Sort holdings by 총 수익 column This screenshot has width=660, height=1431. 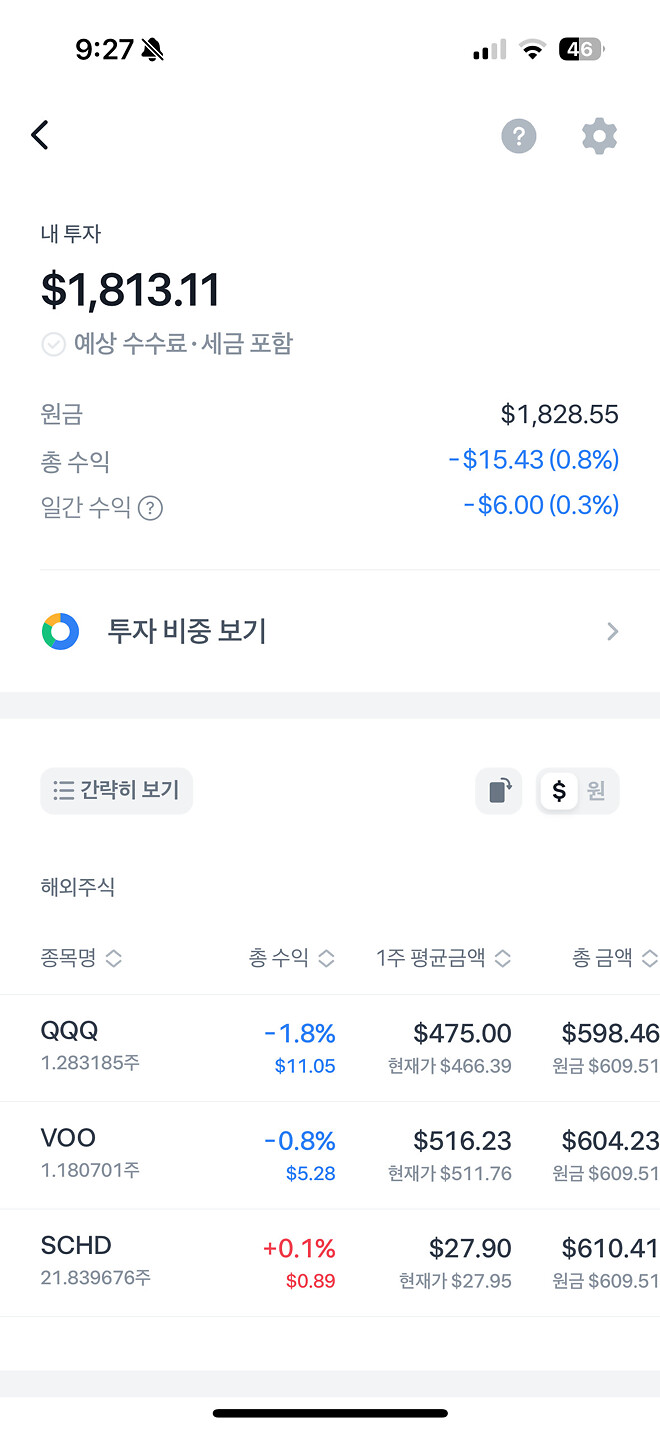click(289, 957)
